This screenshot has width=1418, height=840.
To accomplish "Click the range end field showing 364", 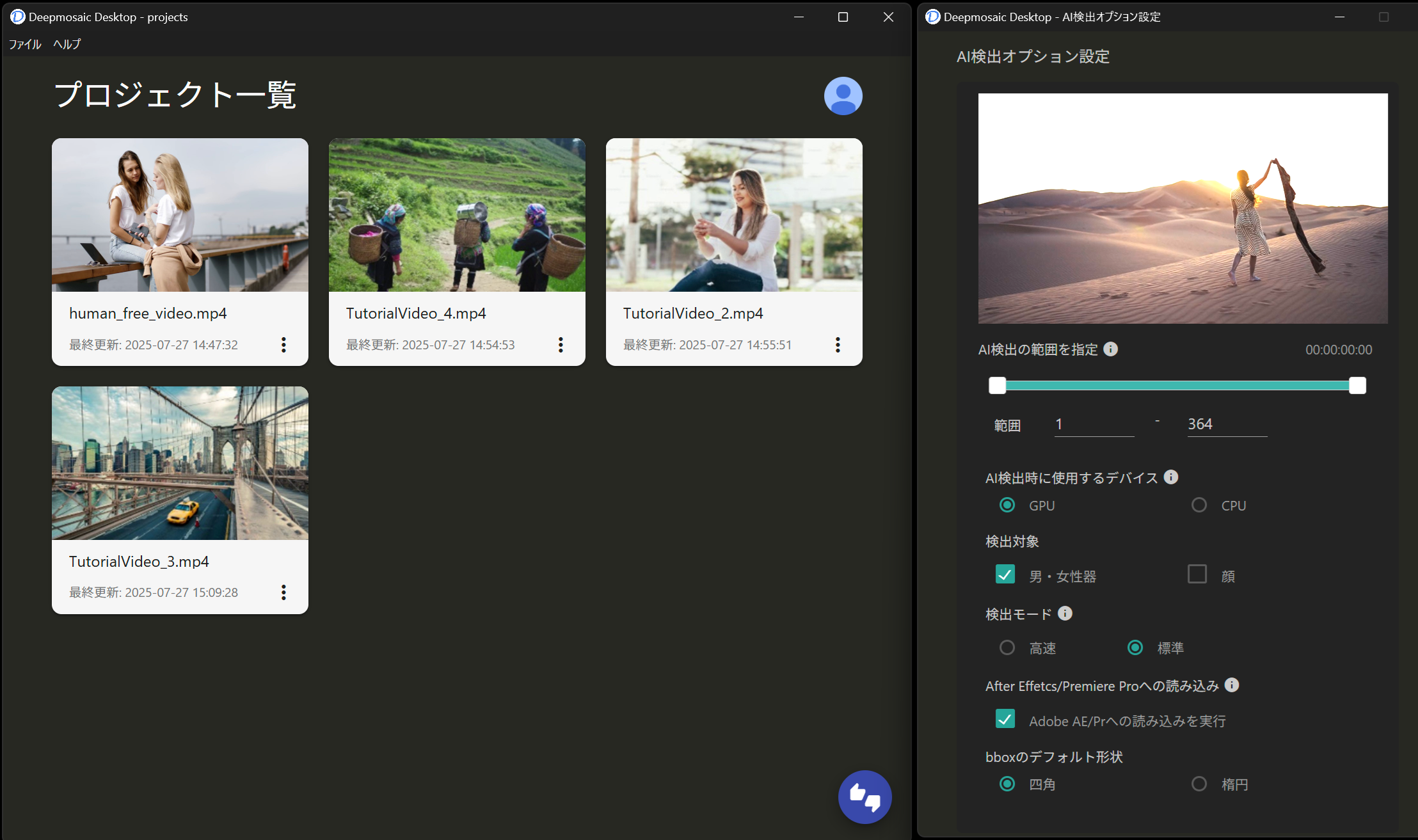I will 1226,425.
